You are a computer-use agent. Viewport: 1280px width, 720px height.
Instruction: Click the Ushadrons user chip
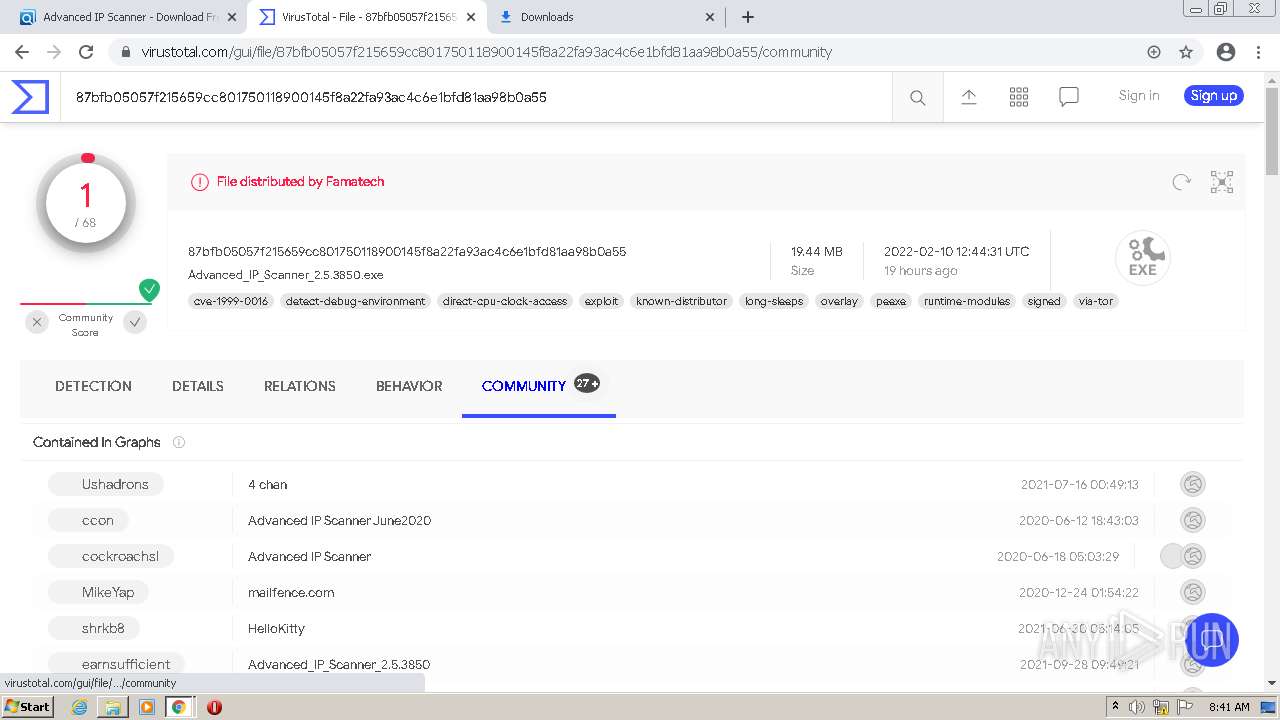tap(105, 484)
